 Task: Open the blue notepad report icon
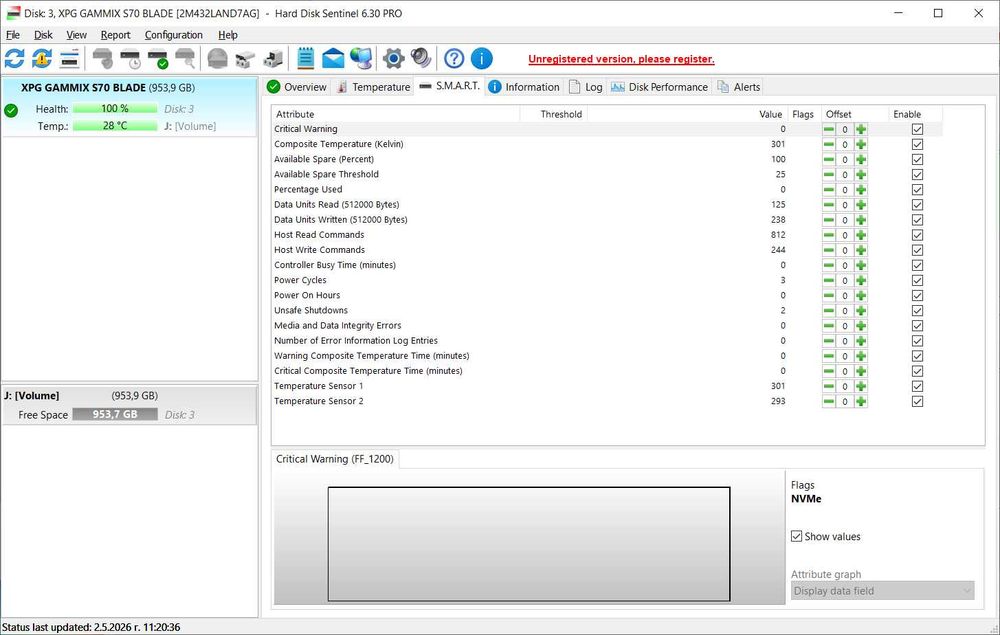(x=305, y=59)
